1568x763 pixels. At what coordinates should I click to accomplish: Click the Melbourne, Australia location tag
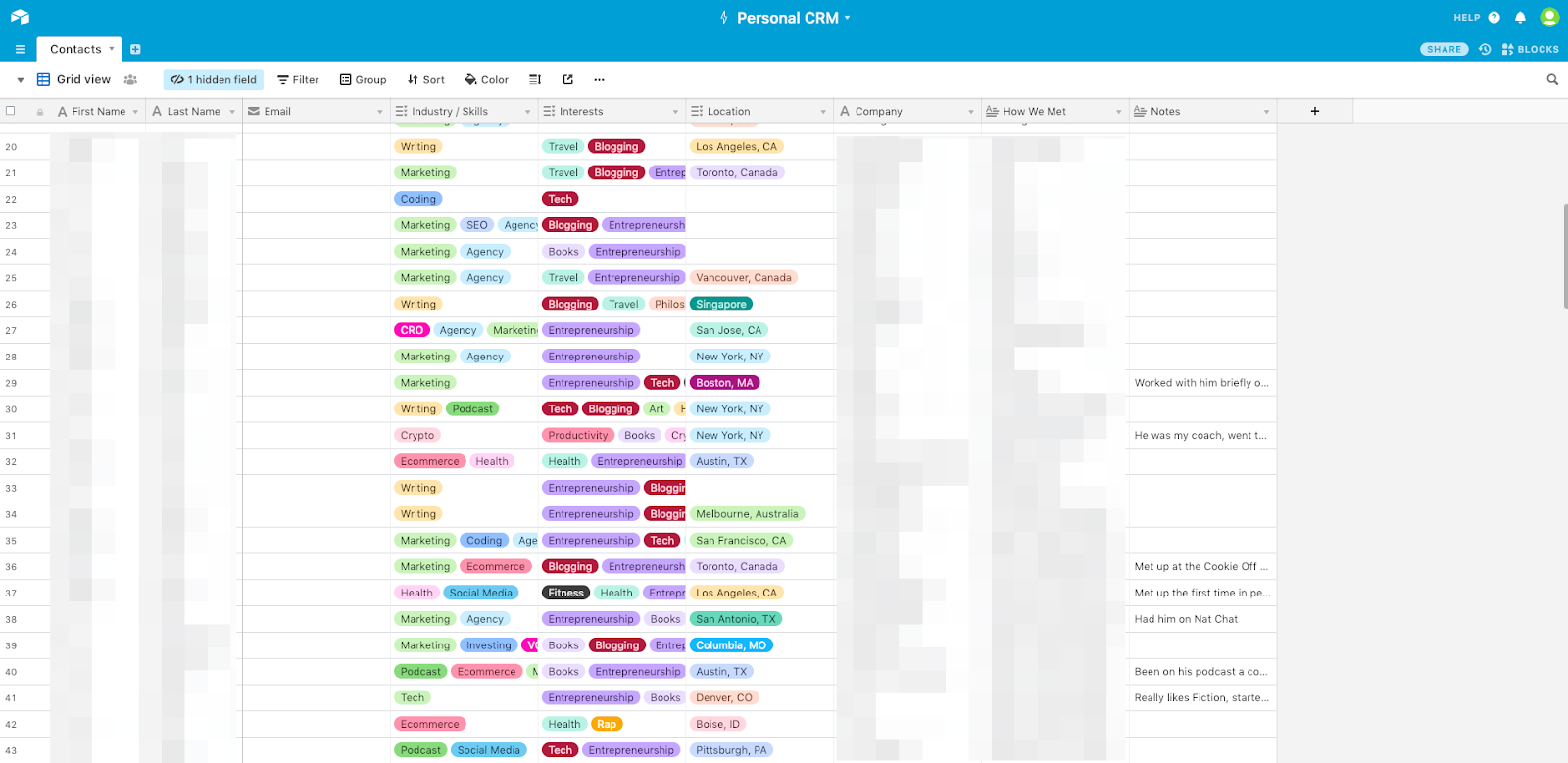point(748,514)
